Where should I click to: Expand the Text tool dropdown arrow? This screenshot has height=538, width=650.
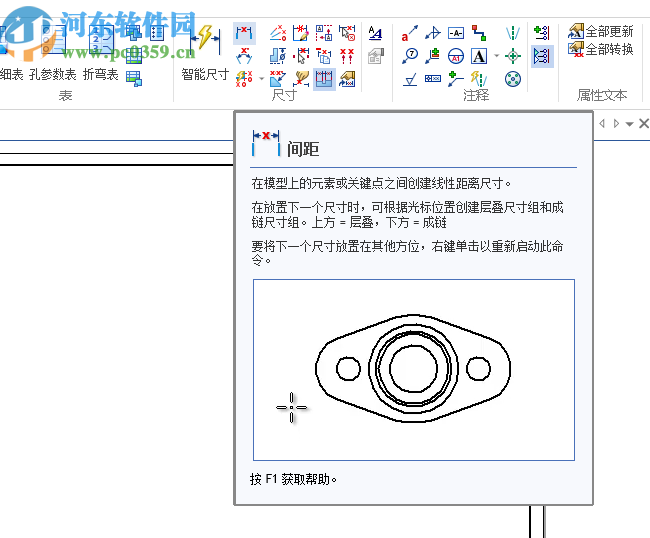[496, 56]
